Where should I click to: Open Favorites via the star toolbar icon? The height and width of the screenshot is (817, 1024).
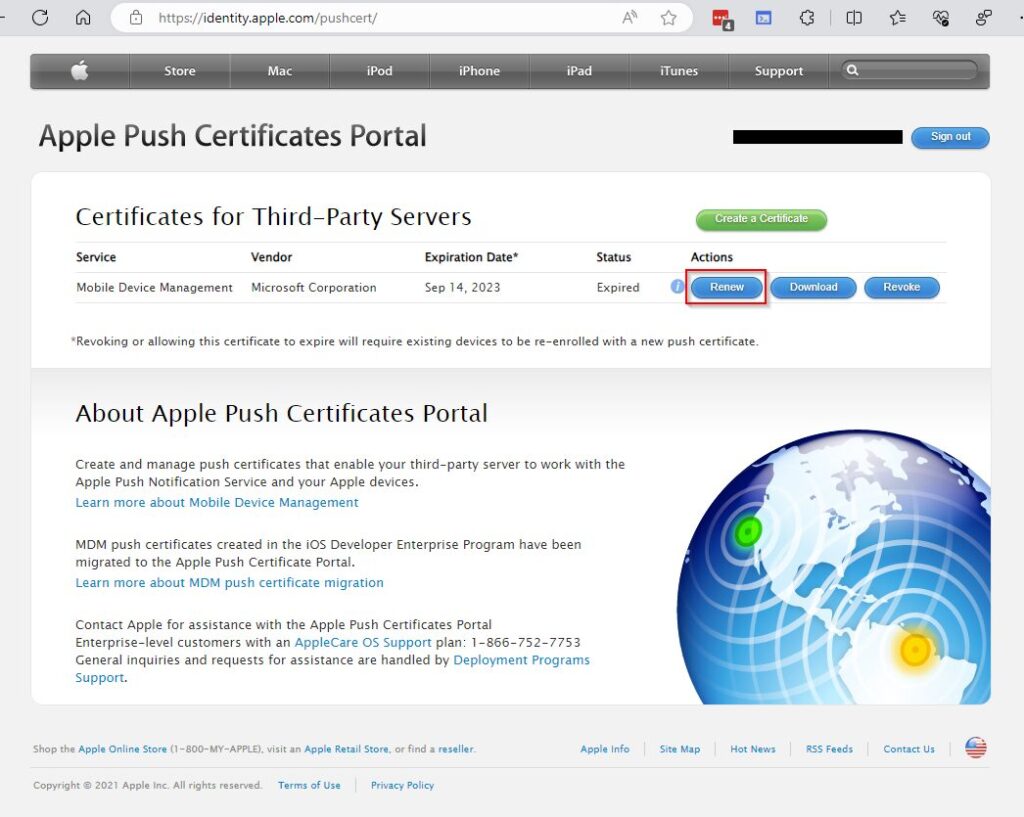(x=898, y=17)
